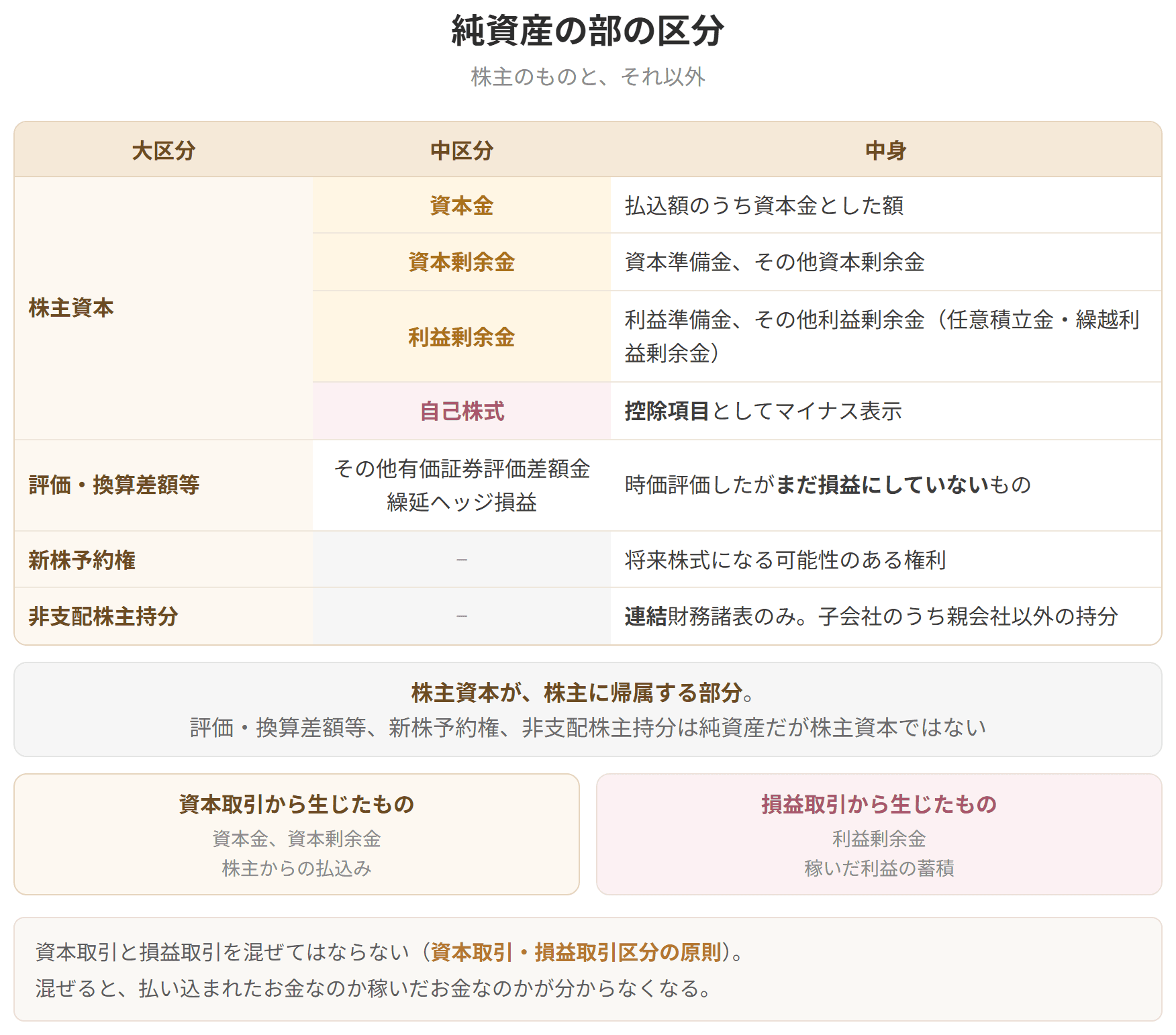Click 稼いだ利益の蓄積 text

[879, 868]
